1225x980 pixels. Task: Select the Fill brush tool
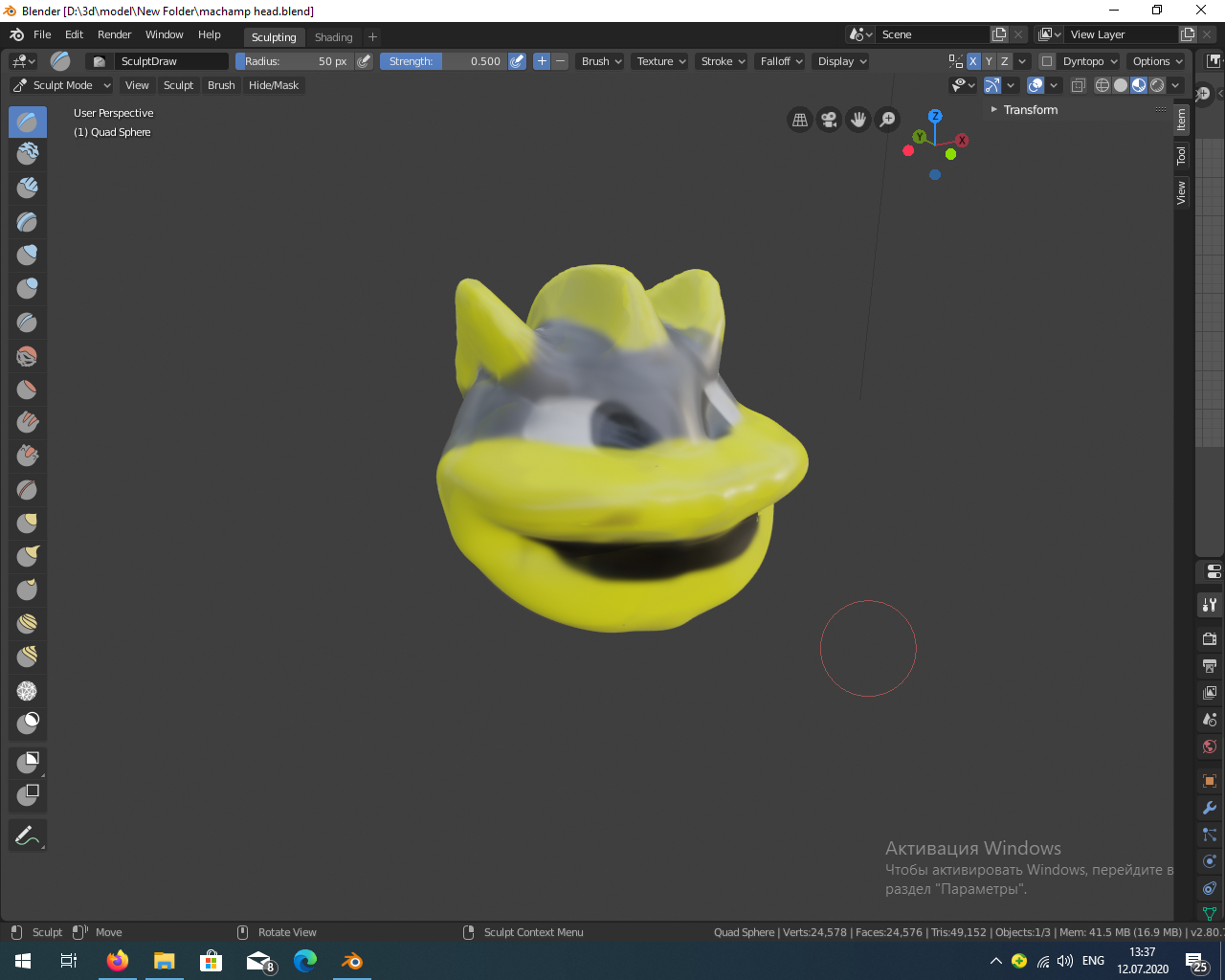(x=28, y=423)
